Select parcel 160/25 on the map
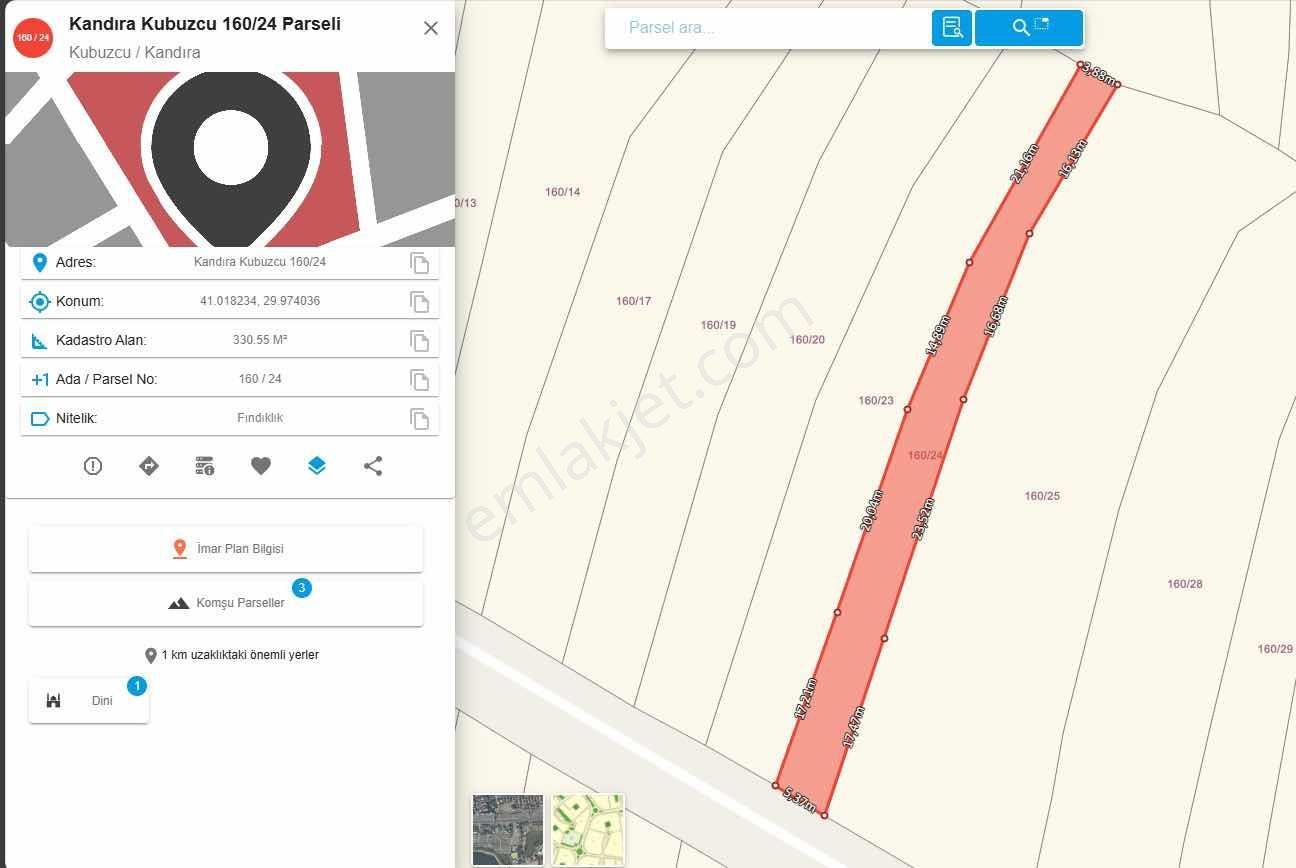 [1042, 496]
